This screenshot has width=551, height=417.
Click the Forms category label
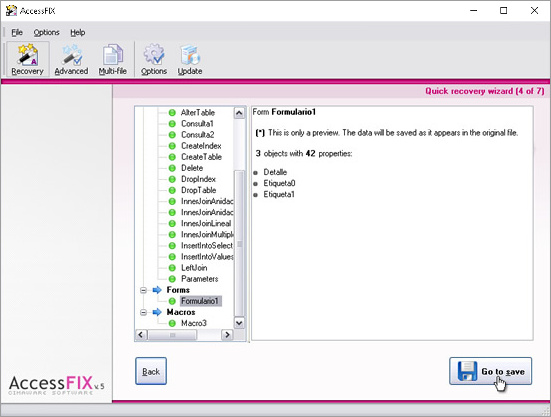point(178,290)
